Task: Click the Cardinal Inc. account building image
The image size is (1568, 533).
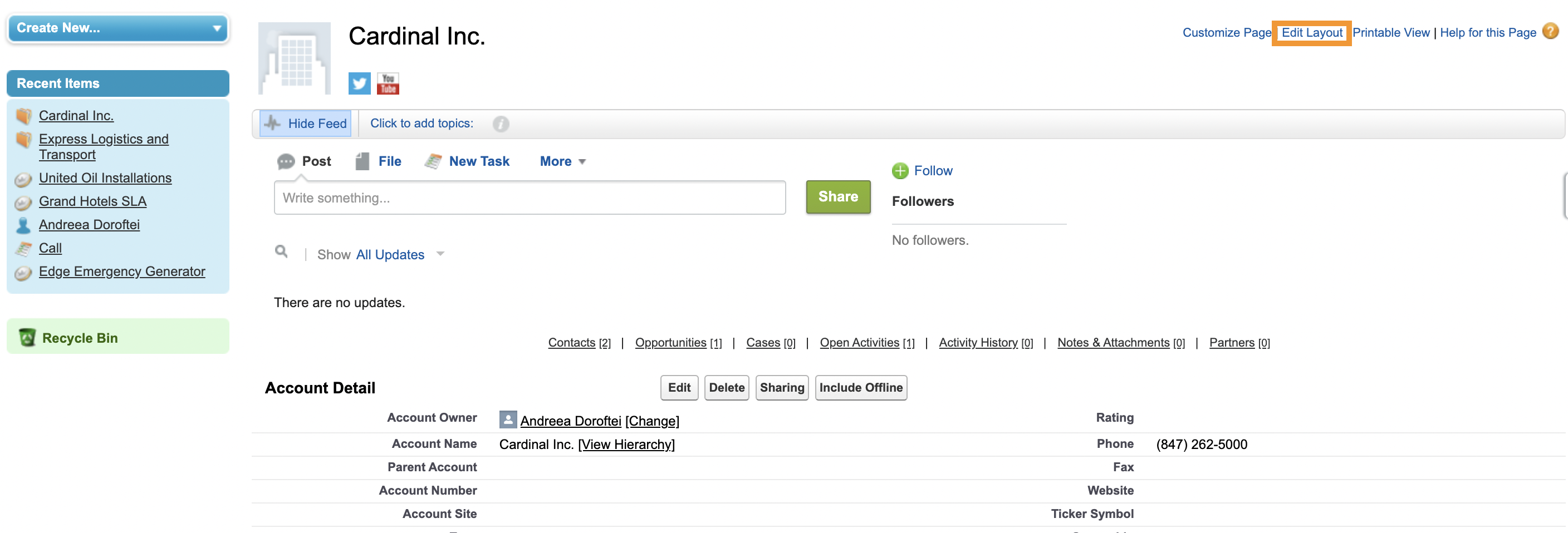Action: [295, 58]
